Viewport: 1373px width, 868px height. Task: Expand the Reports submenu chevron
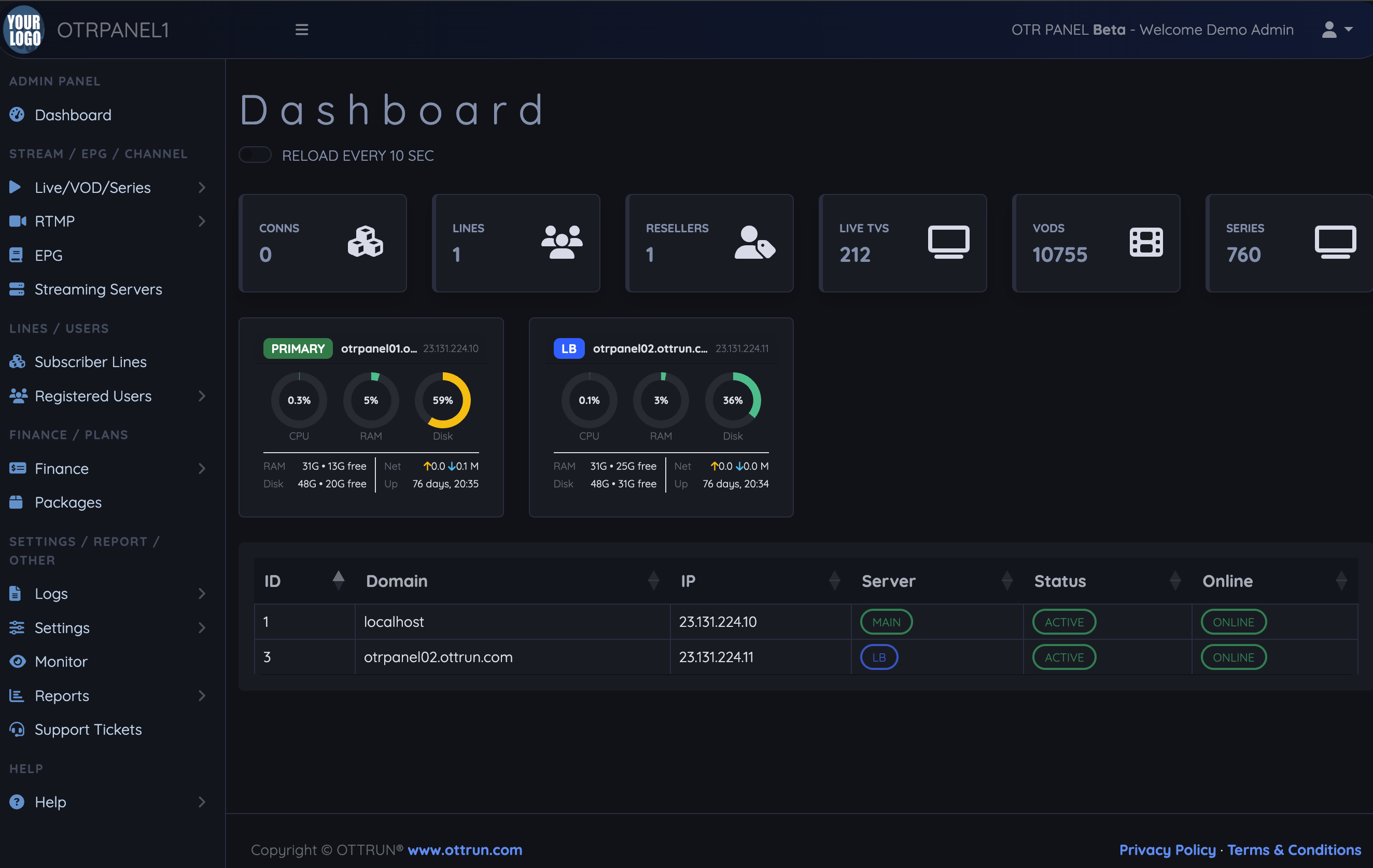(202, 695)
